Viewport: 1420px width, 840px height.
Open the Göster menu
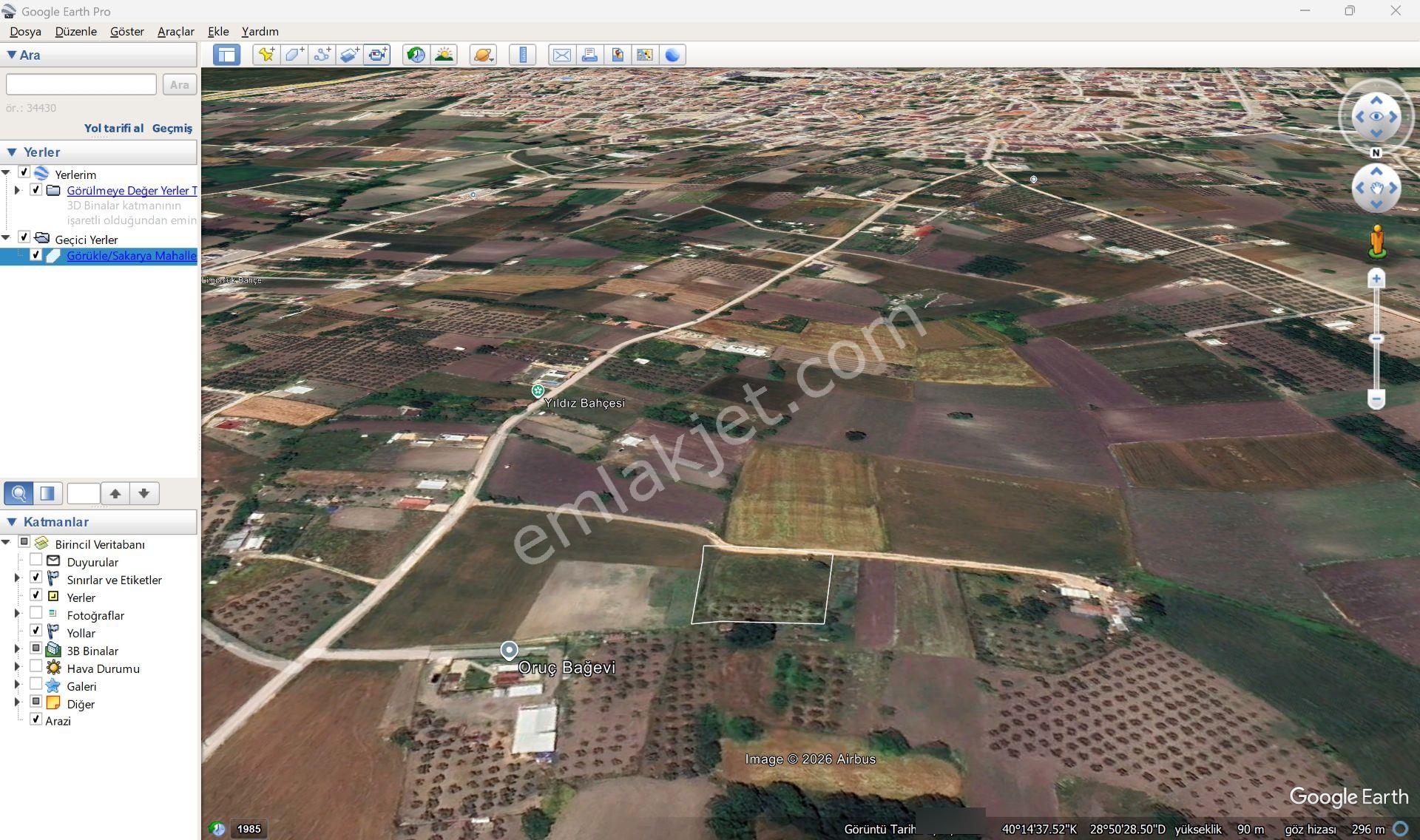127,32
